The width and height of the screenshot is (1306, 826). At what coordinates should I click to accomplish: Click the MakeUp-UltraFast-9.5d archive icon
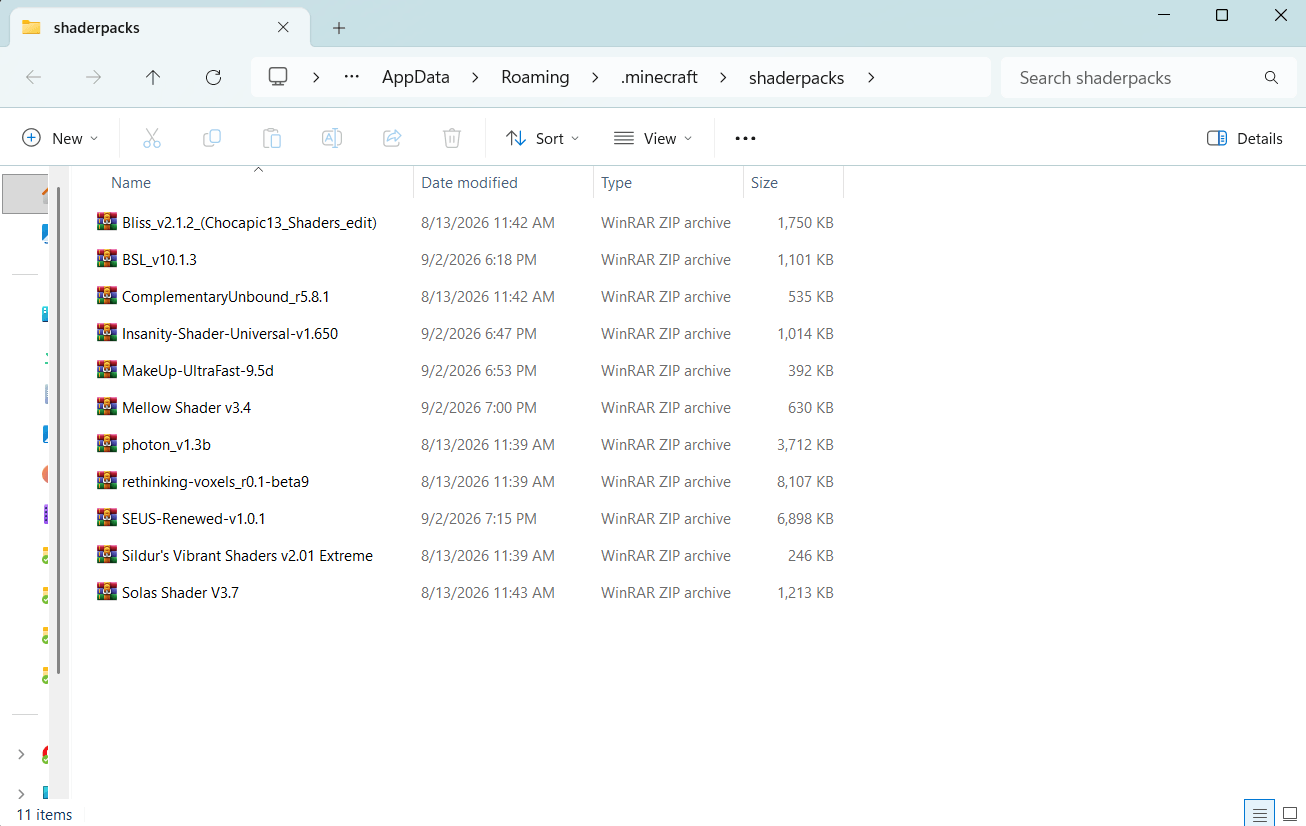pyautogui.click(x=107, y=370)
